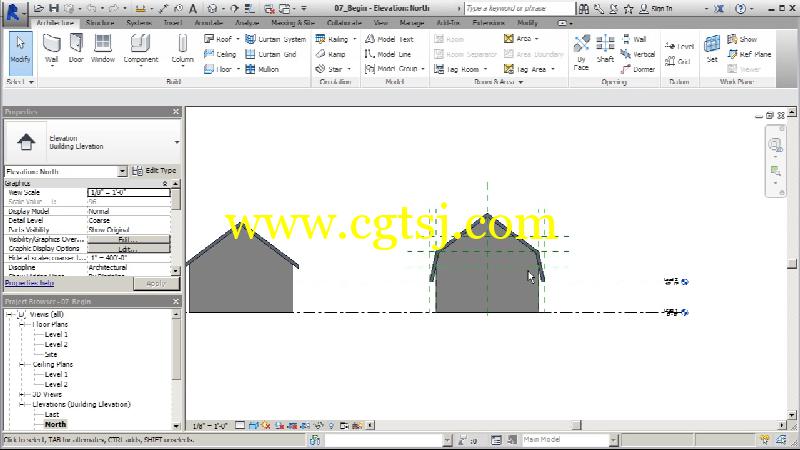Expand the 3D Views tree node
Screen dimensions: 800x450
coord(22,394)
